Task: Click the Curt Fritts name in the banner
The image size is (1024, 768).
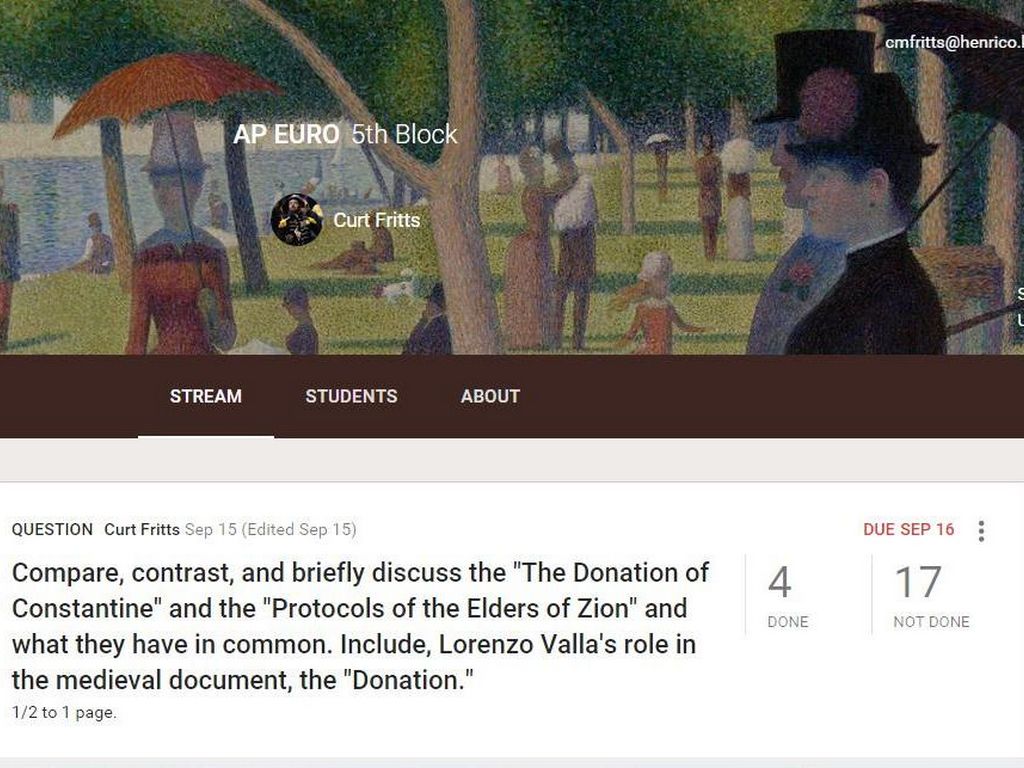Action: (x=377, y=220)
